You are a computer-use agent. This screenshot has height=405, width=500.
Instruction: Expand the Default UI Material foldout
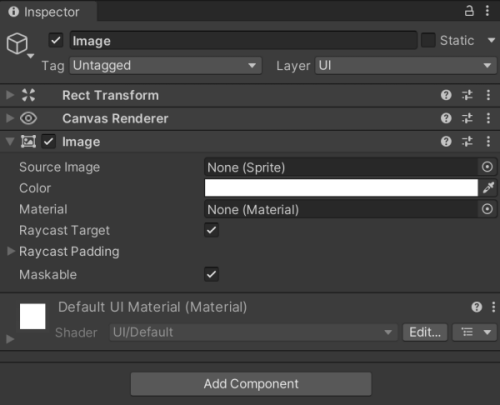tap(10, 339)
